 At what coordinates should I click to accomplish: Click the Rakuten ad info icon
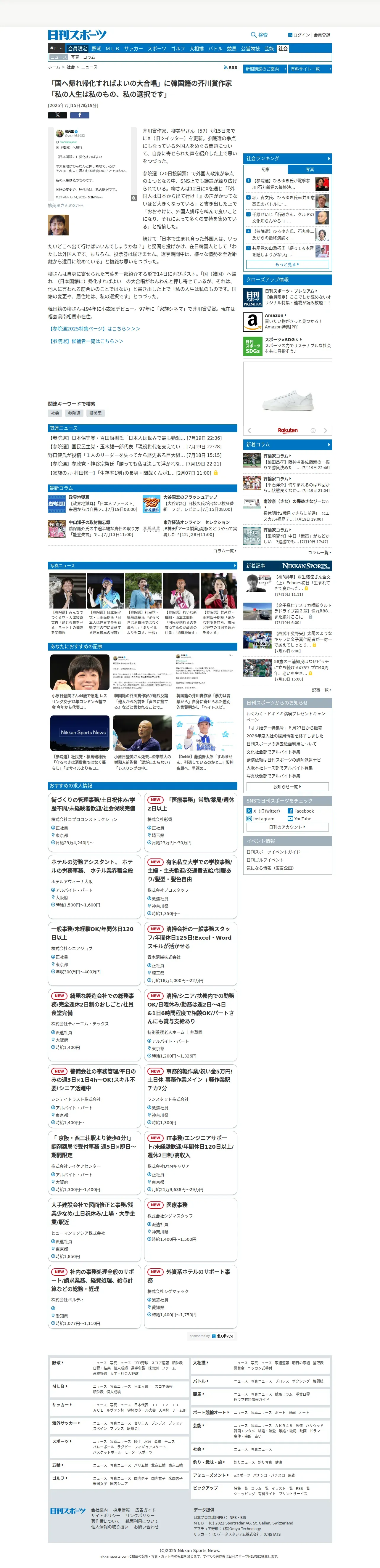(x=313, y=430)
